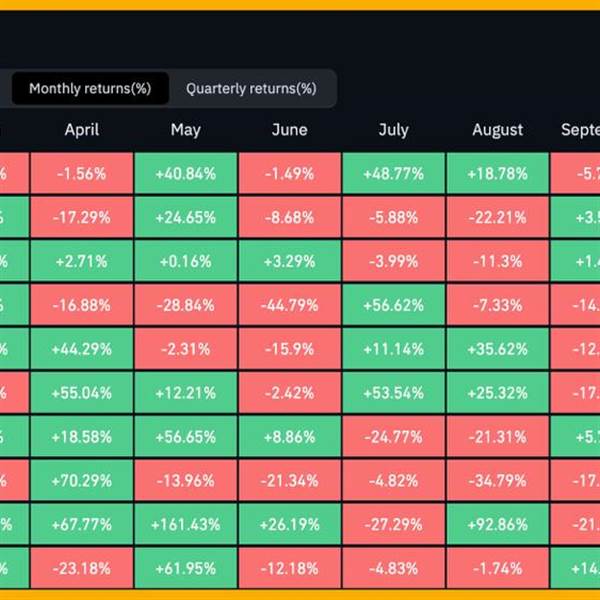Select the +56.62% July cell
The image size is (600, 600).
pos(393,304)
